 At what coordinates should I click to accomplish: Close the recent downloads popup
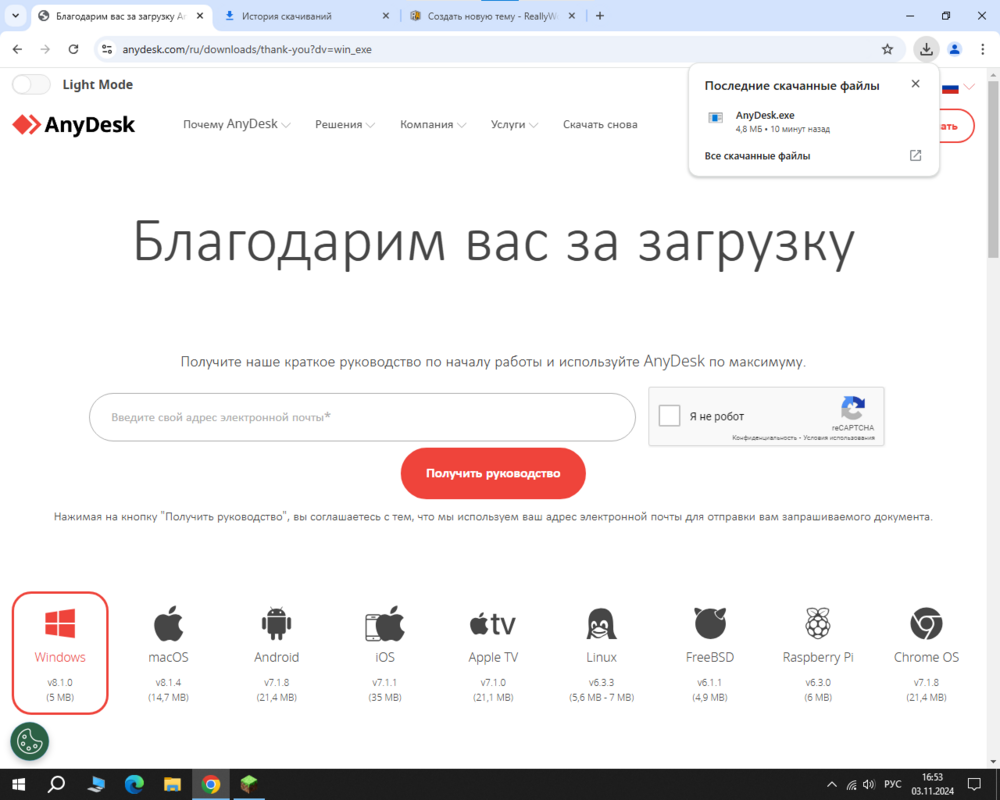coord(915,84)
